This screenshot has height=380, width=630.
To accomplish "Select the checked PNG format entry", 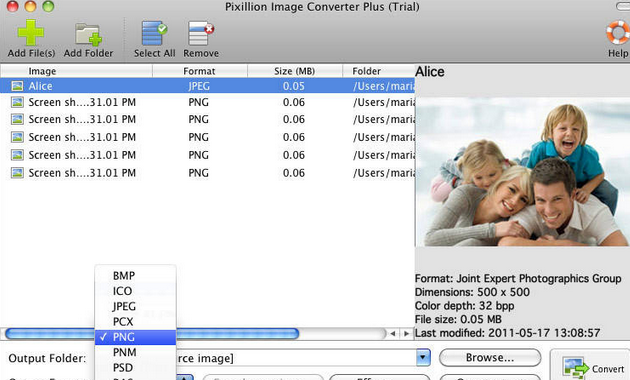I will pos(135,337).
